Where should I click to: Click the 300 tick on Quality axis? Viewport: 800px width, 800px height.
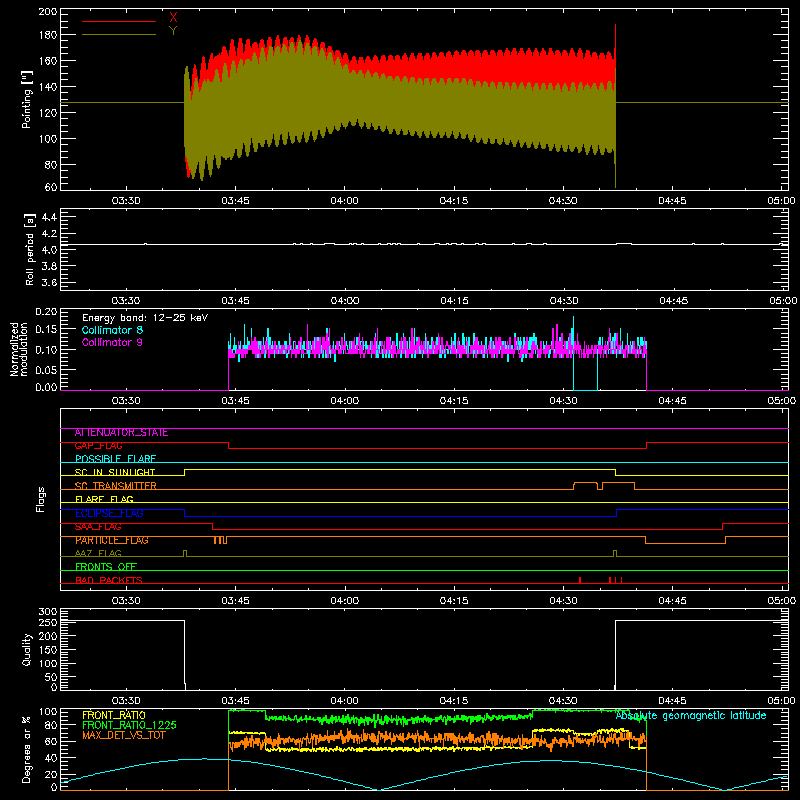47,612
